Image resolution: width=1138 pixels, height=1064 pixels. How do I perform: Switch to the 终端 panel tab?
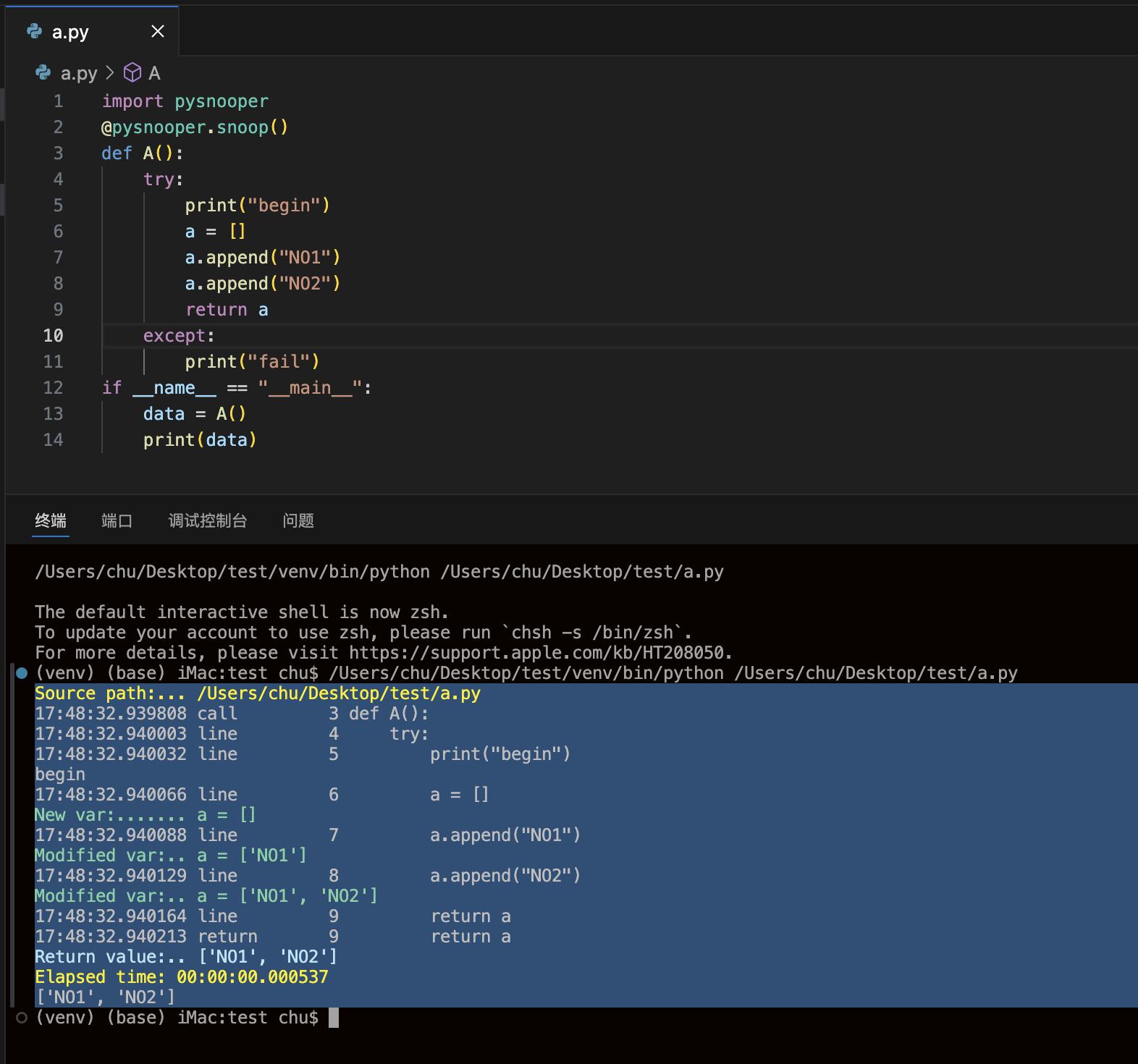(51, 520)
